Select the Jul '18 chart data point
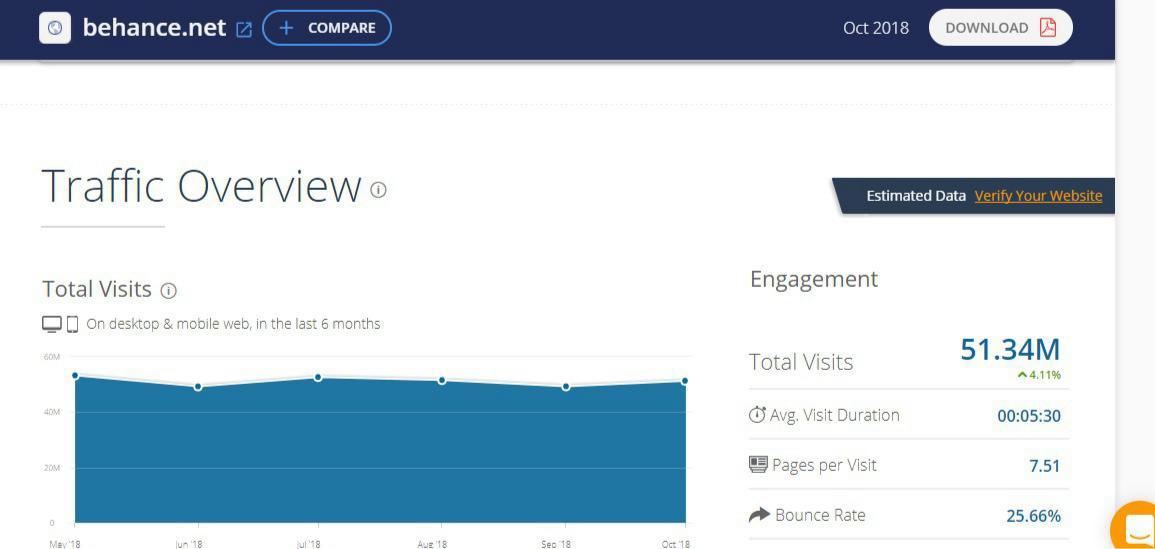This screenshot has height=549, width=1155. click(x=318, y=377)
